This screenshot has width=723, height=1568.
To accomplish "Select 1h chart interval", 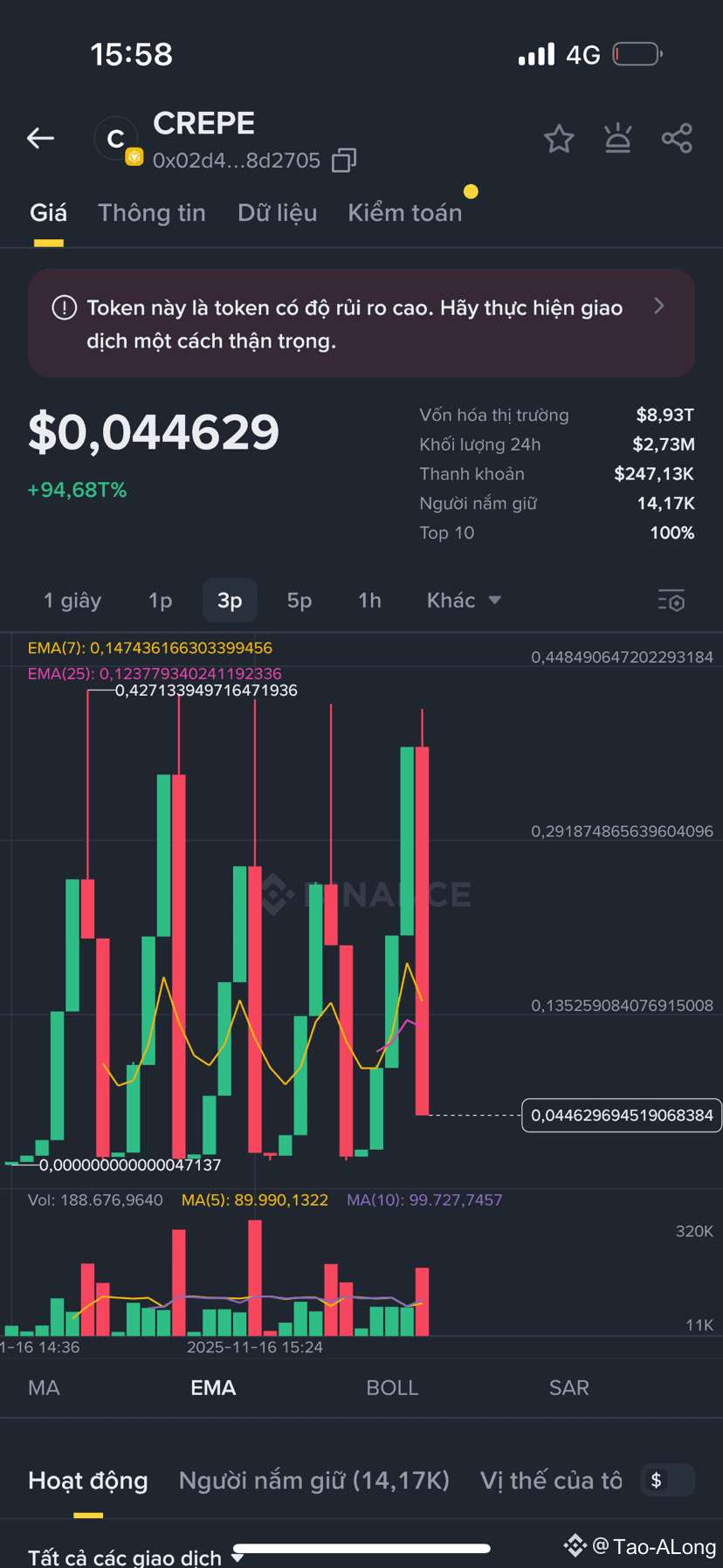I will 369,601.
